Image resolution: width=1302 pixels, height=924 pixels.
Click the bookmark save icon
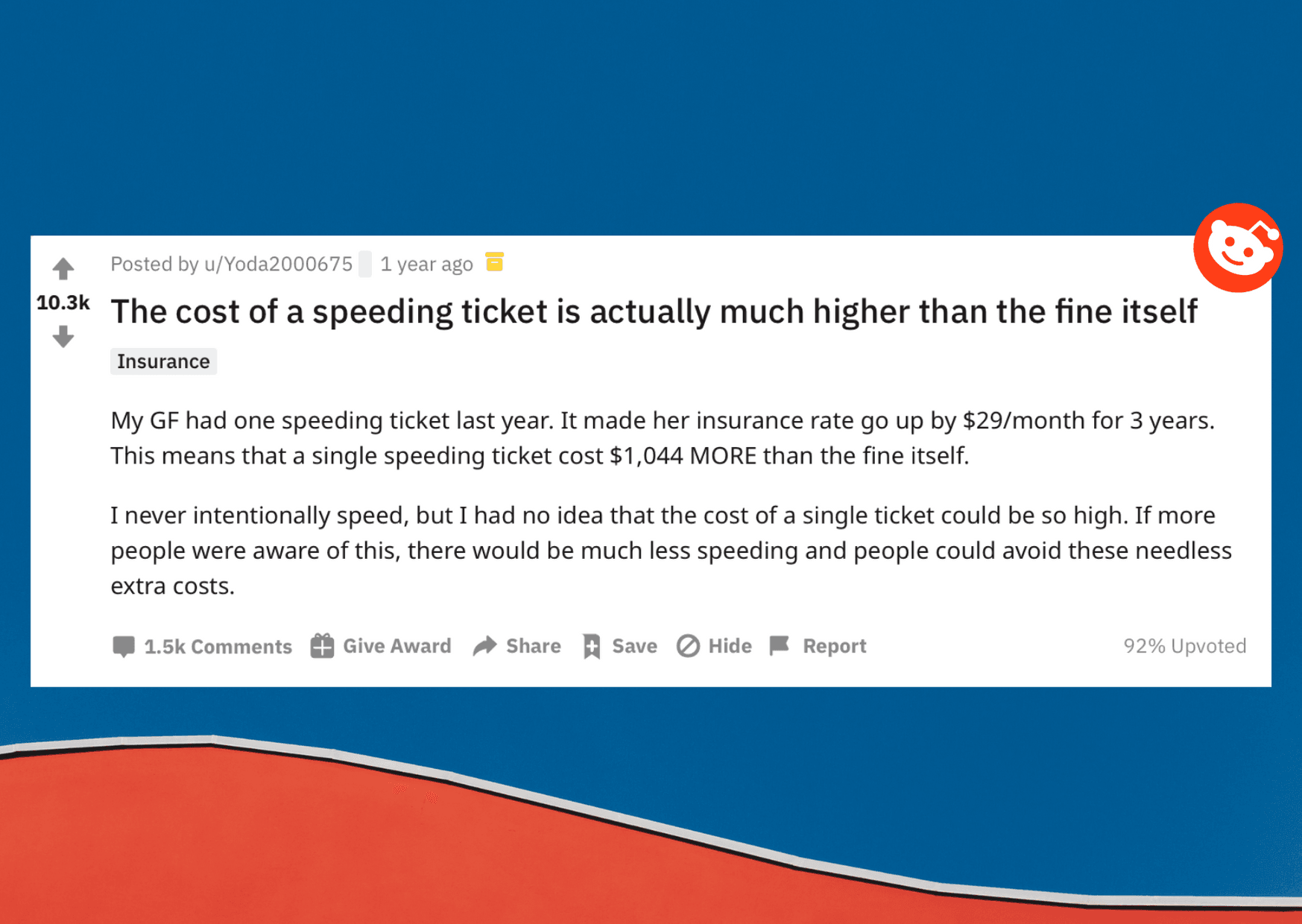coord(592,646)
